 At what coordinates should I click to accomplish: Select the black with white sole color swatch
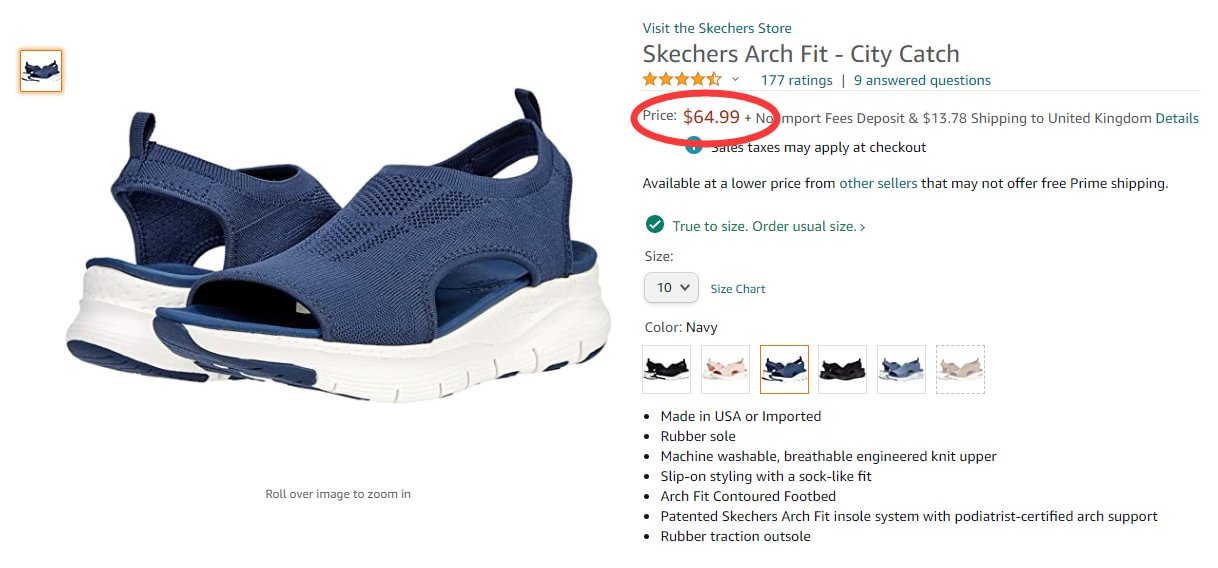(667, 370)
